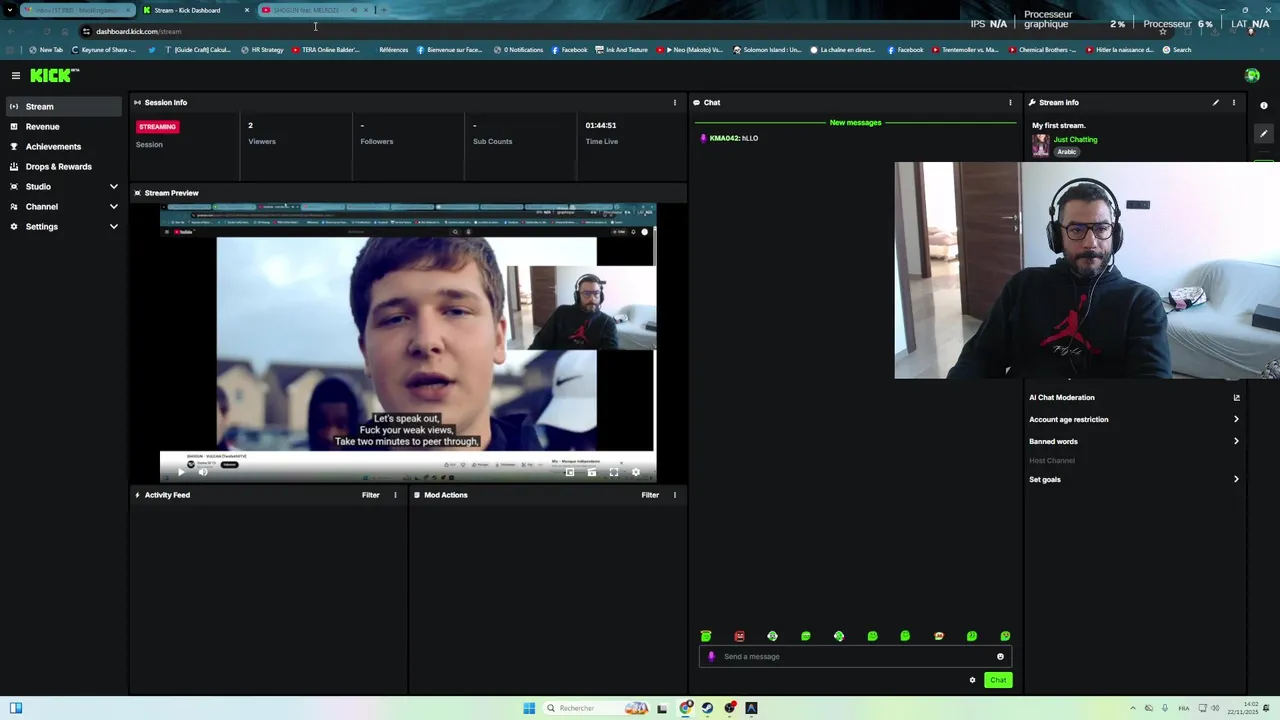Open Session Info panel options menu
Screen dimensions: 1280x720
click(674, 102)
